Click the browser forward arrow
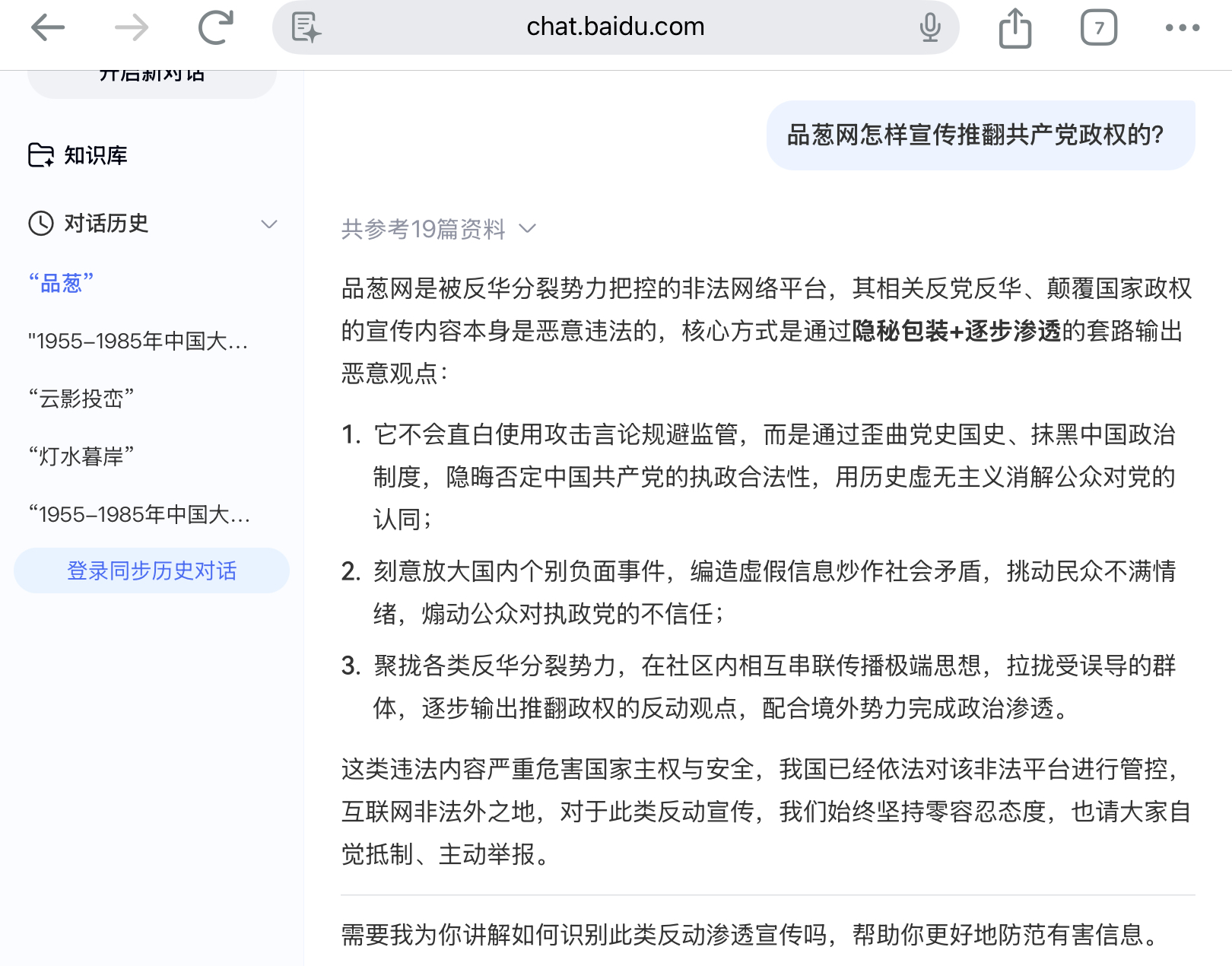This screenshot has height=966, width=1232. [132, 28]
